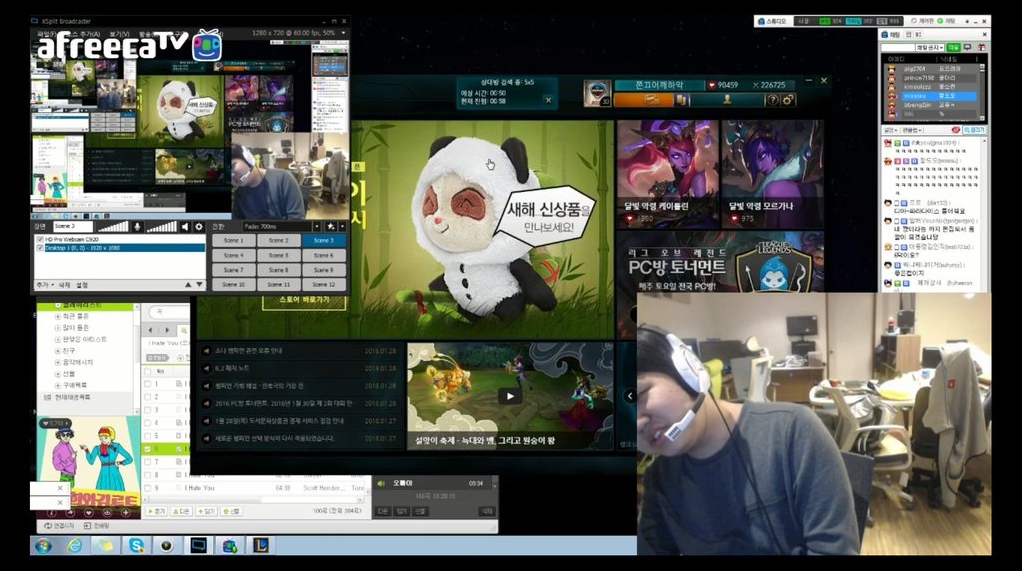Adjust the XSplit microphone volume bar
This screenshot has width=1022, height=571.
click(x=113, y=226)
